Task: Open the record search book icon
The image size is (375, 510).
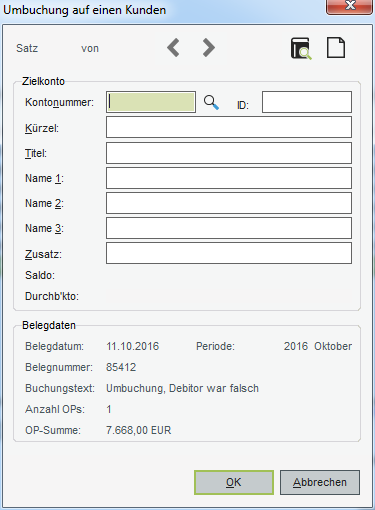Action: [x=301, y=49]
